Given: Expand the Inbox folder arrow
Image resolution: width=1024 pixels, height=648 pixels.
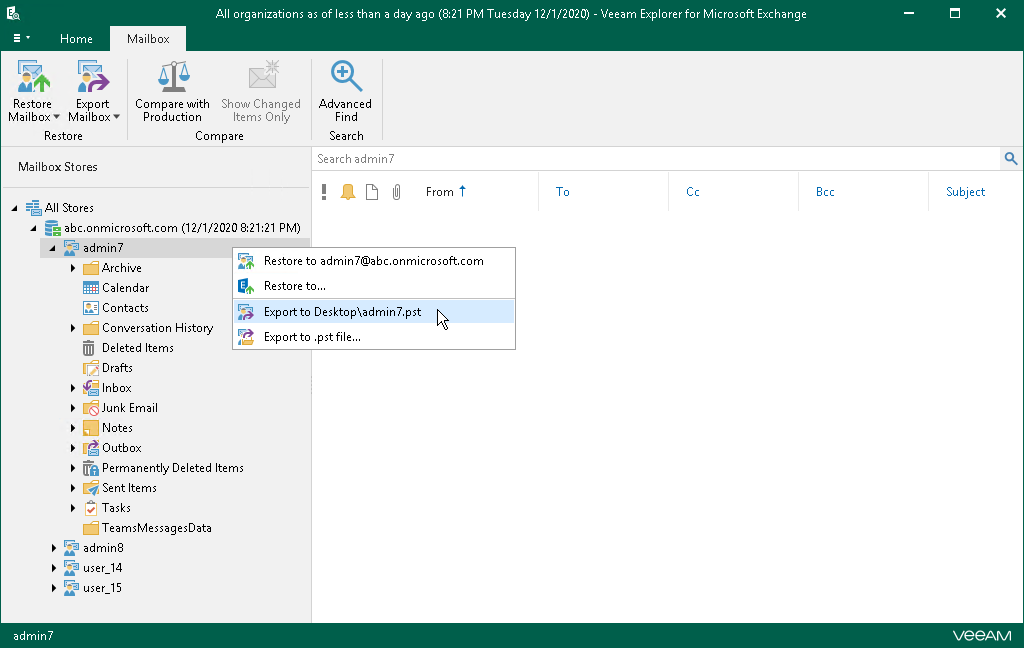Looking at the screenshot, I should point(72,388).
